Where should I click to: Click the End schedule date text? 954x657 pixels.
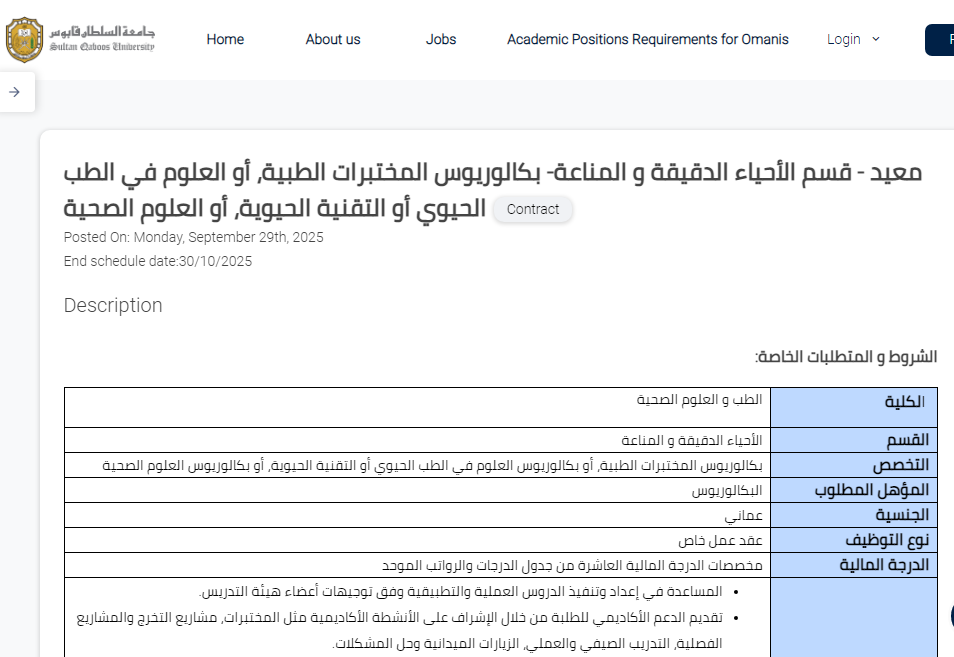coord(158,261)
